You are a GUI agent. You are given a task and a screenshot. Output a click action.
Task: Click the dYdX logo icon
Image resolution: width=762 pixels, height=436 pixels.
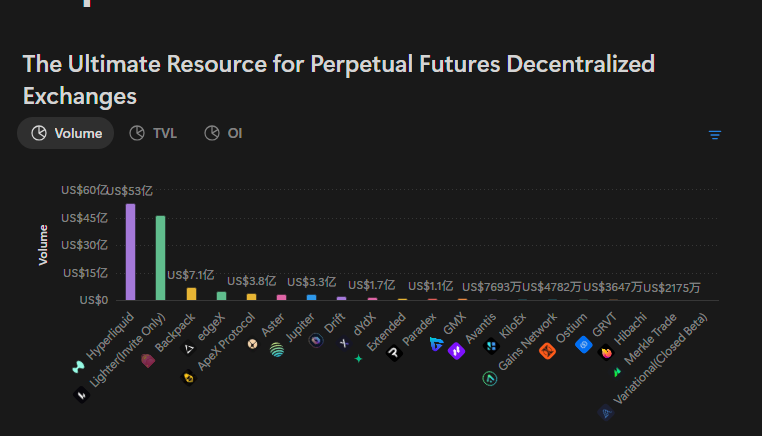pyautogui.click(x=344, y=343)
